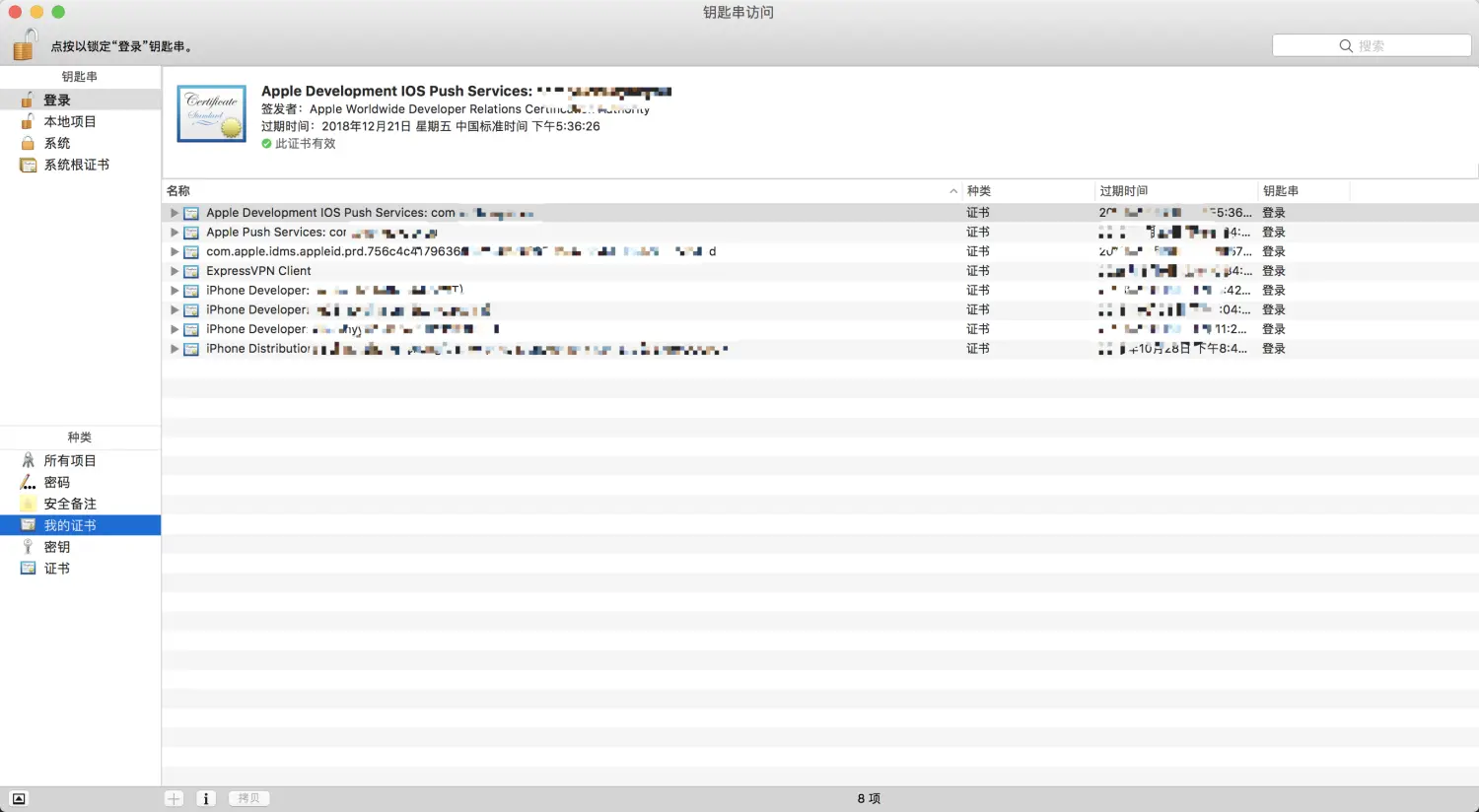Viewport: 1479px width, 812px height.
Task: Sort the list by the 钥匙串 column header
Action: pos(1303,191)
